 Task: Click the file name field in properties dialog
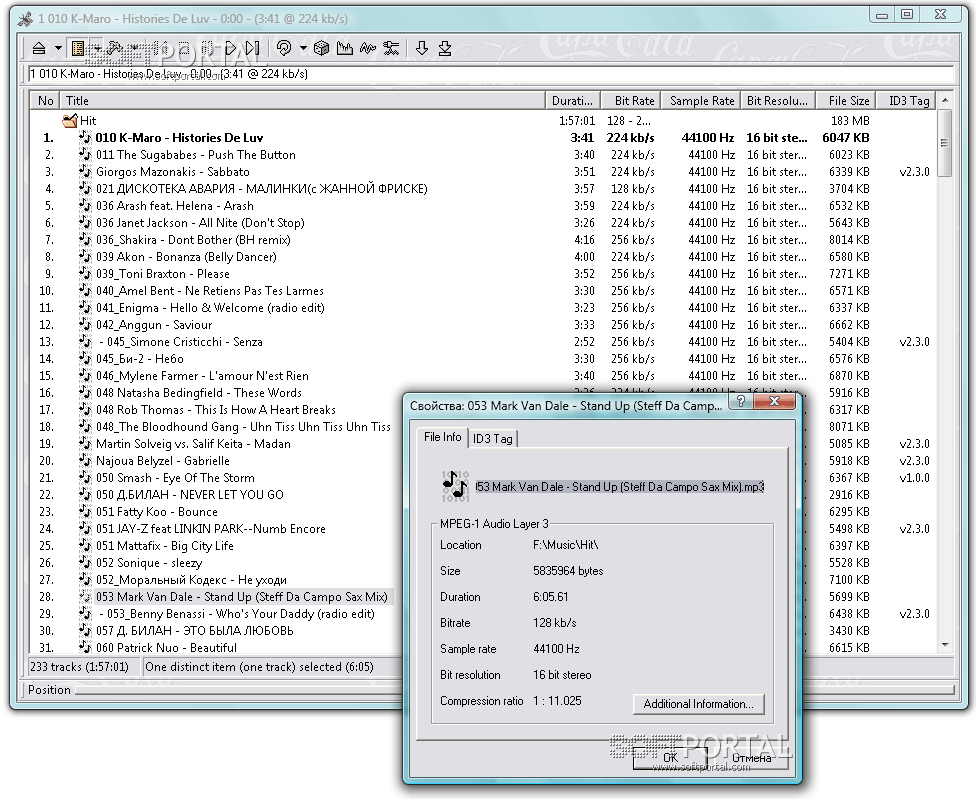point(620,487)
